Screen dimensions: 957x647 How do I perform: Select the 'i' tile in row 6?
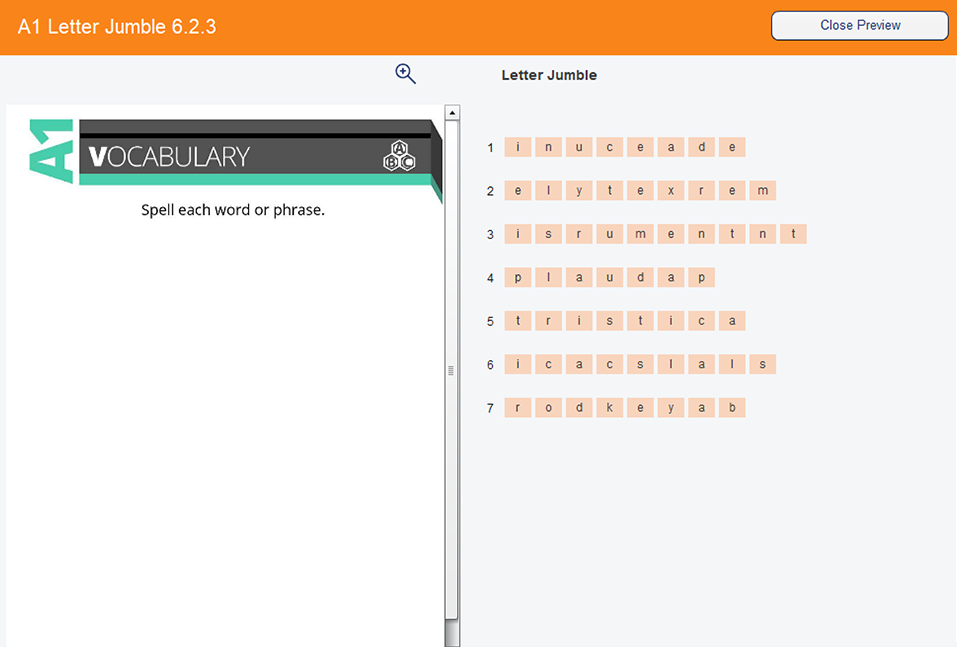click(x=518, y=365)
